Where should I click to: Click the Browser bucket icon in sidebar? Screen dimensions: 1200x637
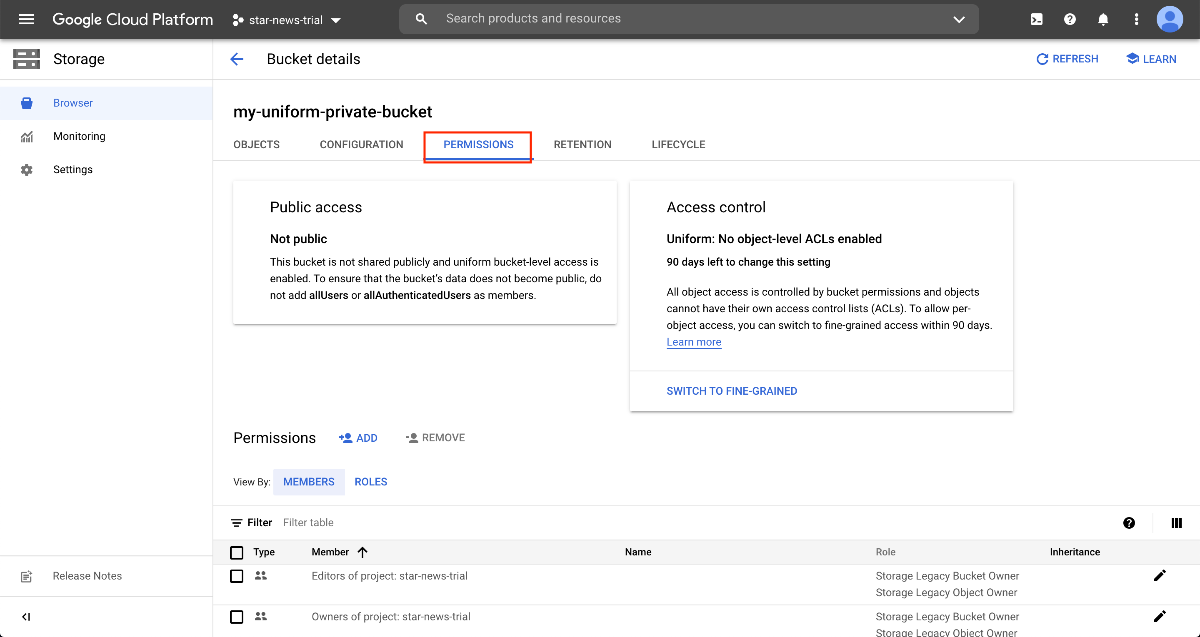27,103
